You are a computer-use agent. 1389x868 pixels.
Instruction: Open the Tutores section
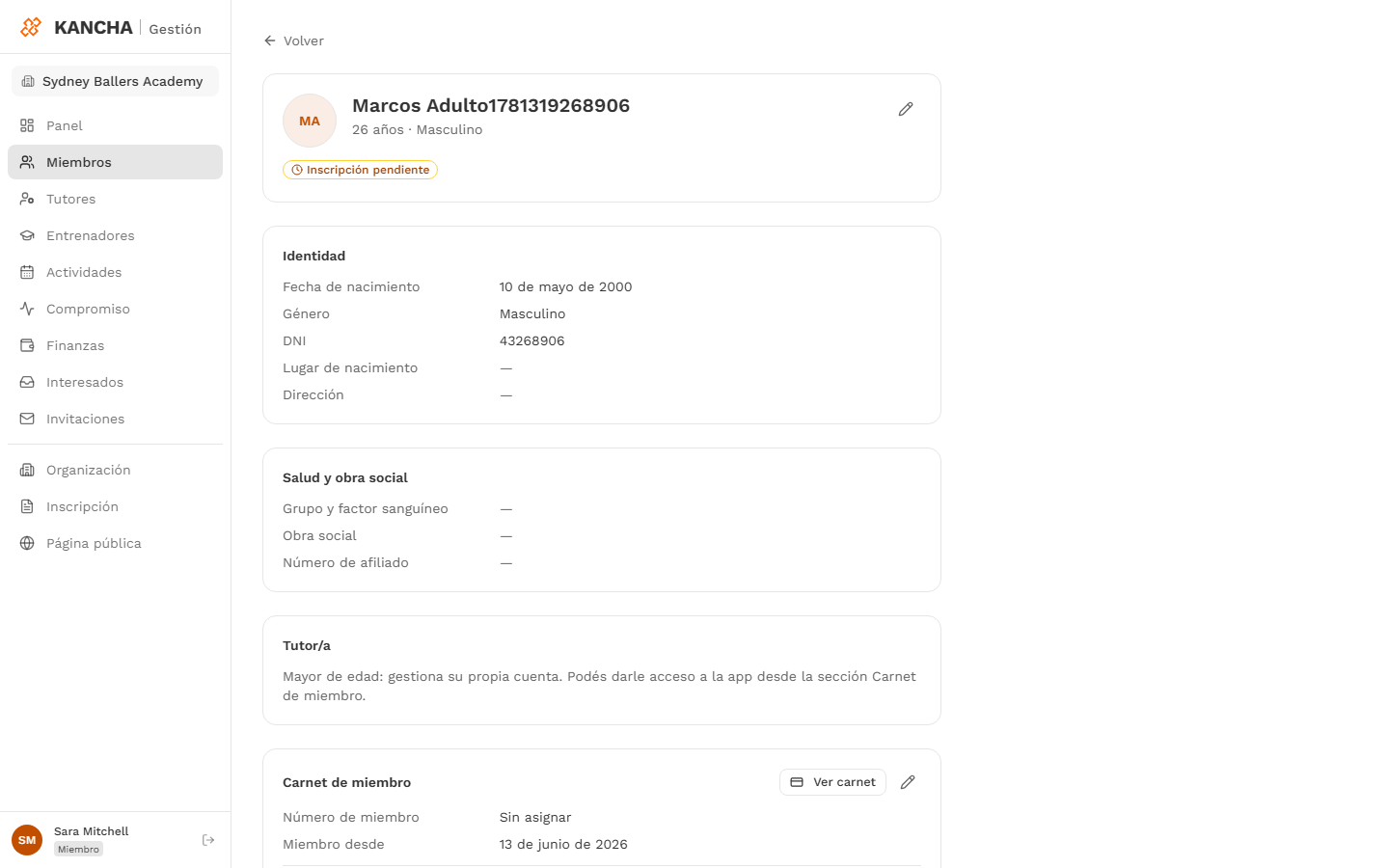tap(115, 199)
